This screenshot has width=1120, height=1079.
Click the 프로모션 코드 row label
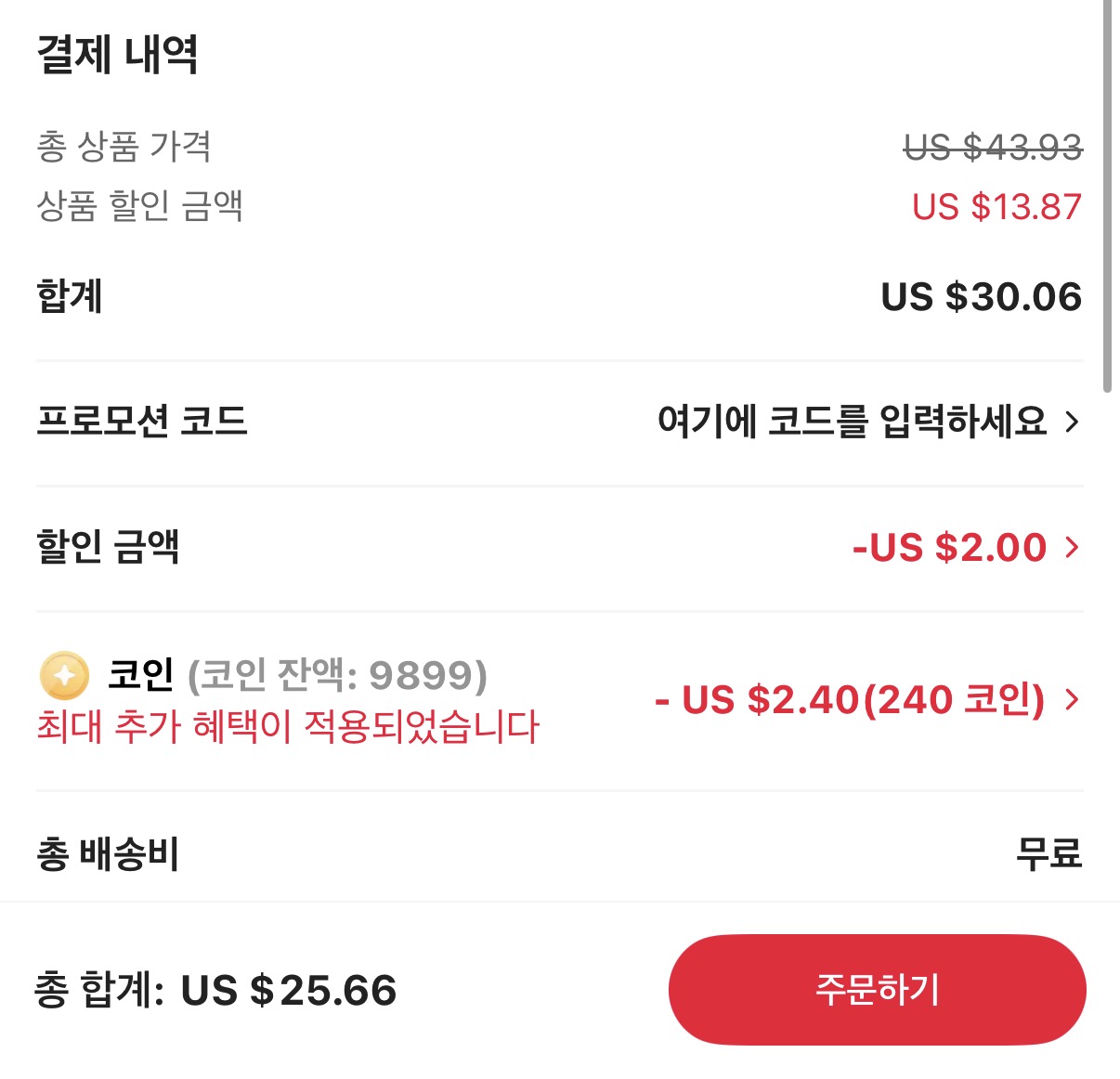click(142, 421)
